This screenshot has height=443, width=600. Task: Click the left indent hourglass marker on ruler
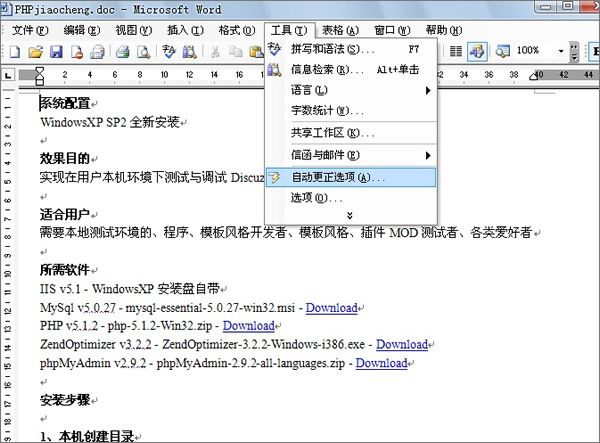click(x=40, y=75)
